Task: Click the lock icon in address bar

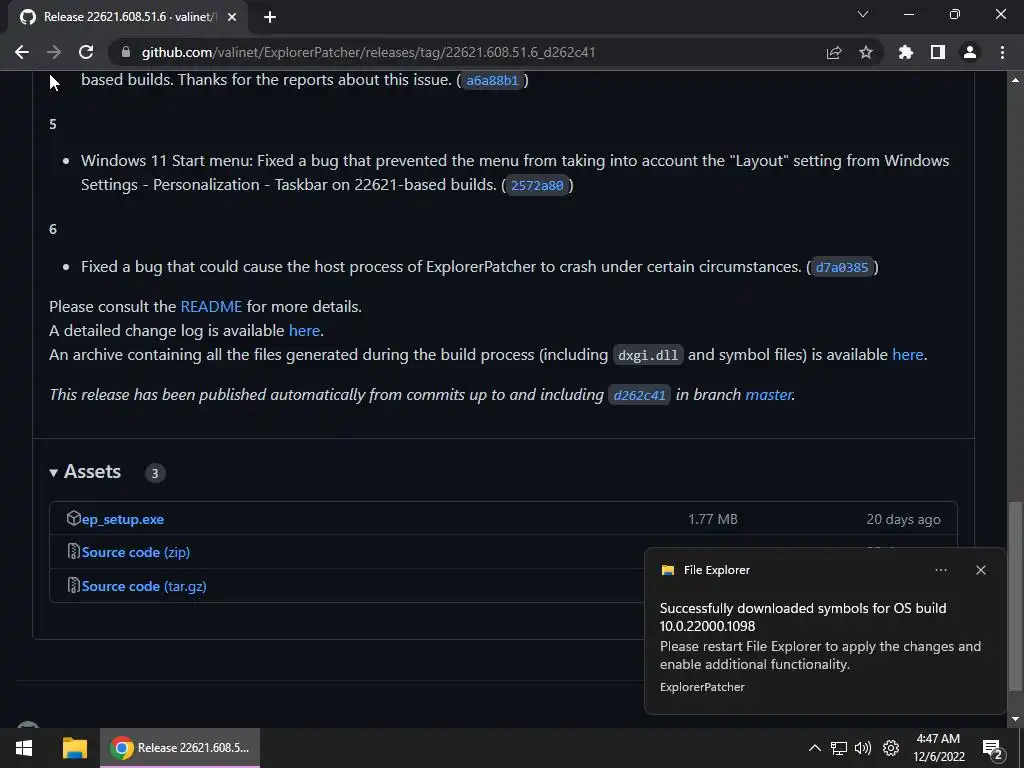Action: pyautogui.click(x=126, y=52)
